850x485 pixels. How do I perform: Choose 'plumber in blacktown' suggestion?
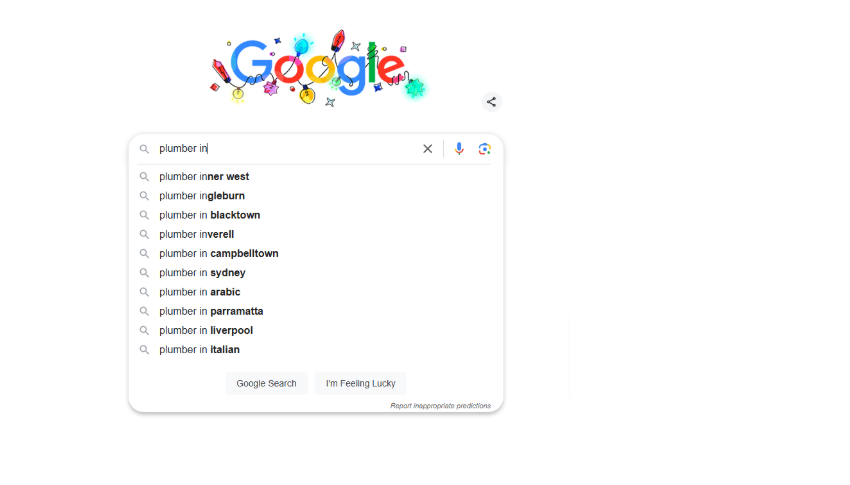click(x=209, y=215)
